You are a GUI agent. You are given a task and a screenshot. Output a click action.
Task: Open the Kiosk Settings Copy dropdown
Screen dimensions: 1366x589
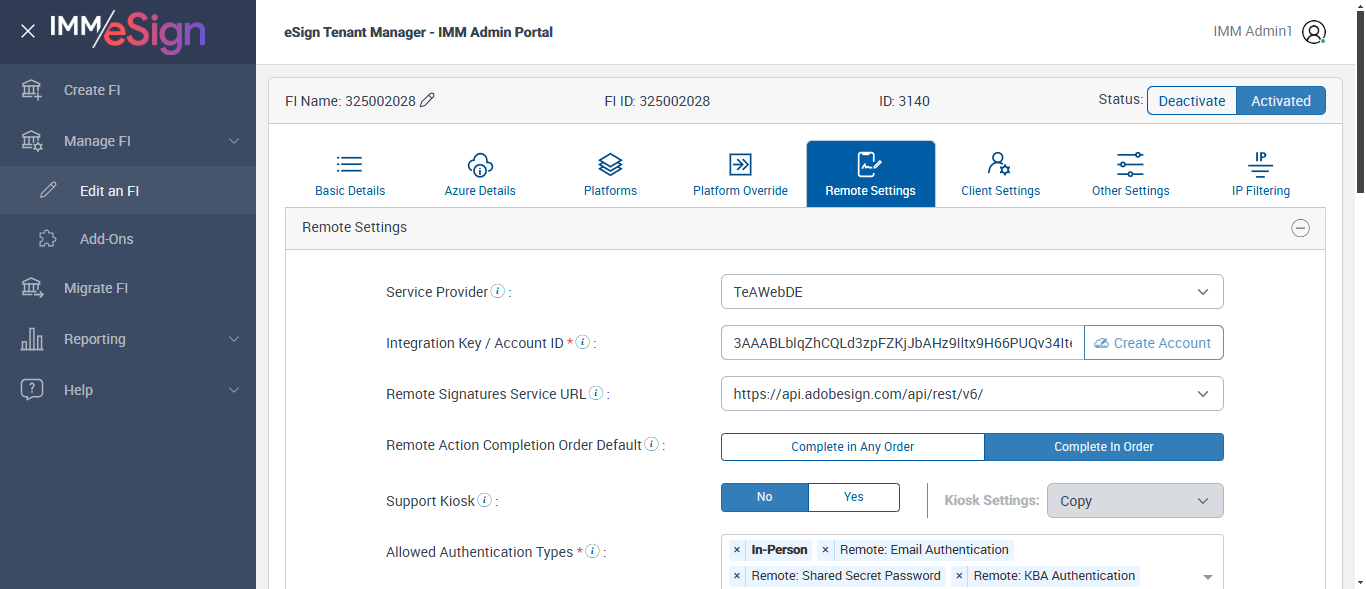point(1134,501)
